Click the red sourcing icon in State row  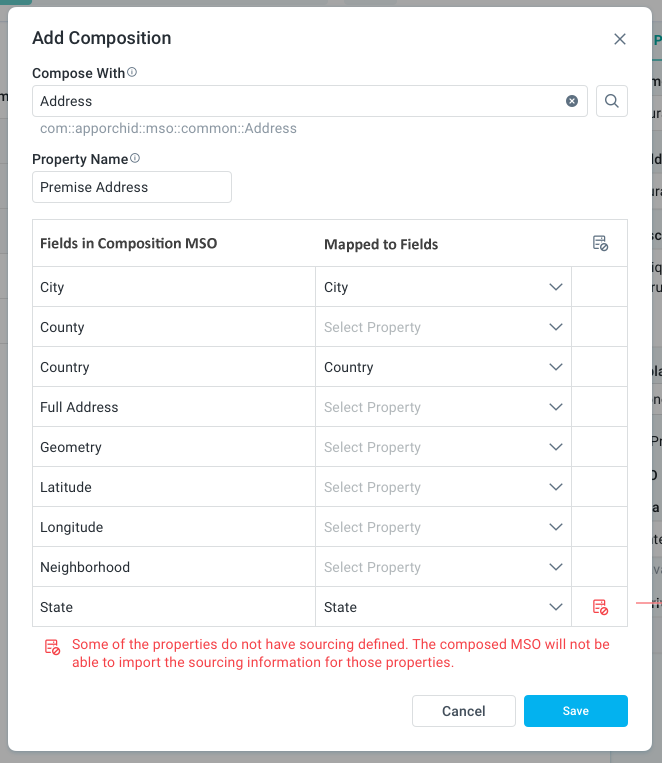coord(600,607)
